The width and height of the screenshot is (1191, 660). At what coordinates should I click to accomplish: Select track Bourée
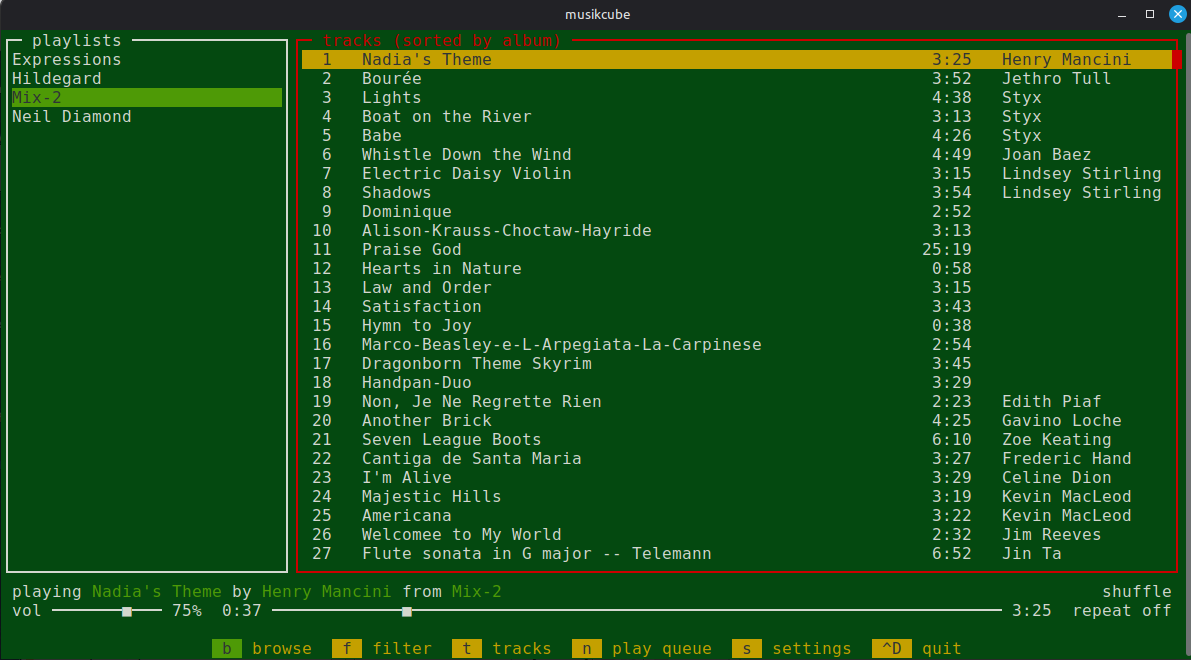(737, 79)
